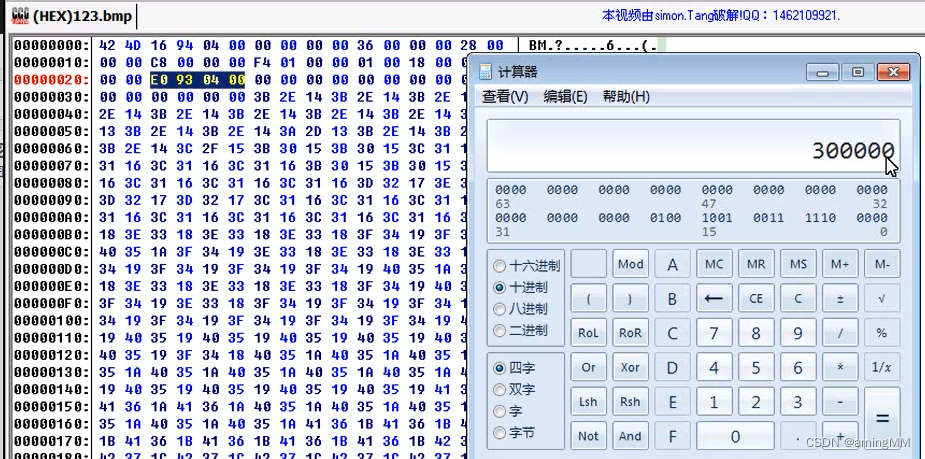Choose the Qword (四字) radio option
This screenshot has width=925, height=459.
point(515,368)
